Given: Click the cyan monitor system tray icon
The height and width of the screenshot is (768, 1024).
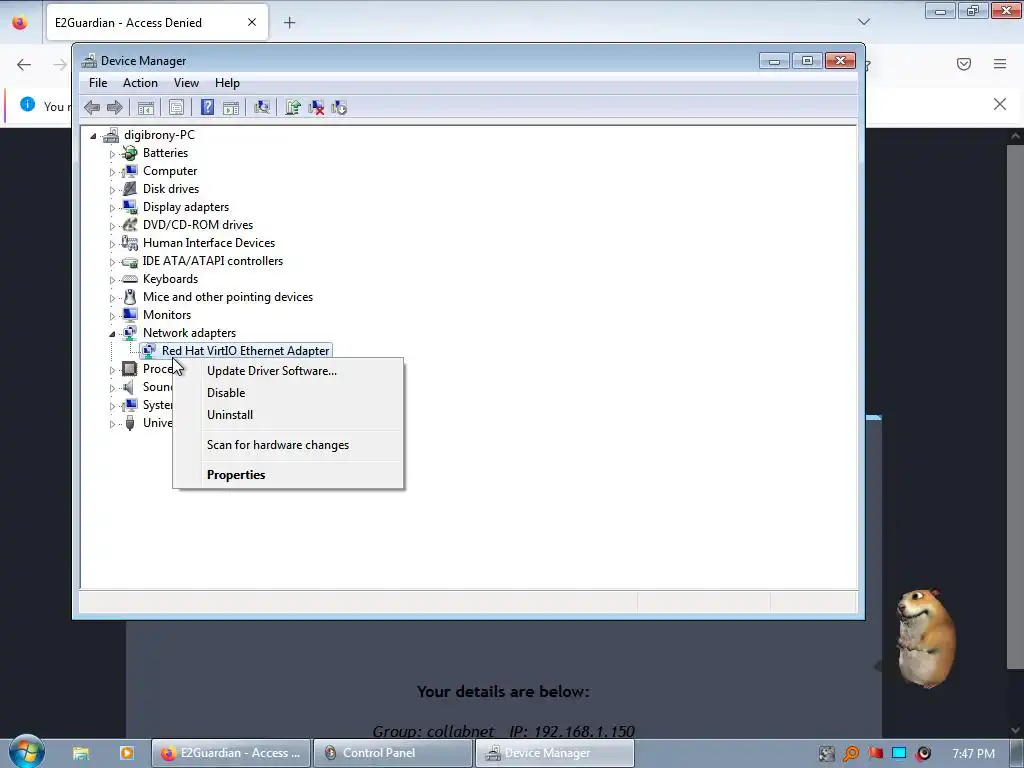Looking at the screenshot, I should 899,754.
